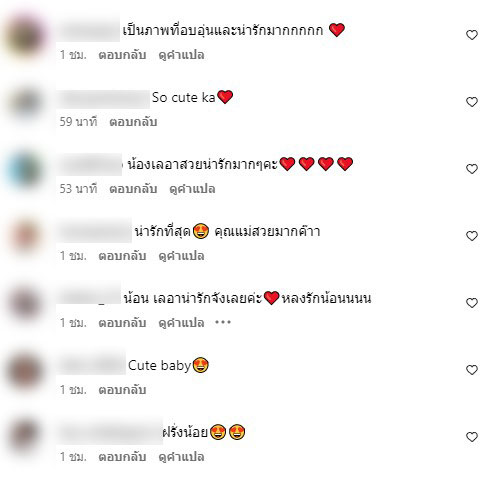
Task: Like the "So cute ka" comment
Action: (x=472, y=102)
